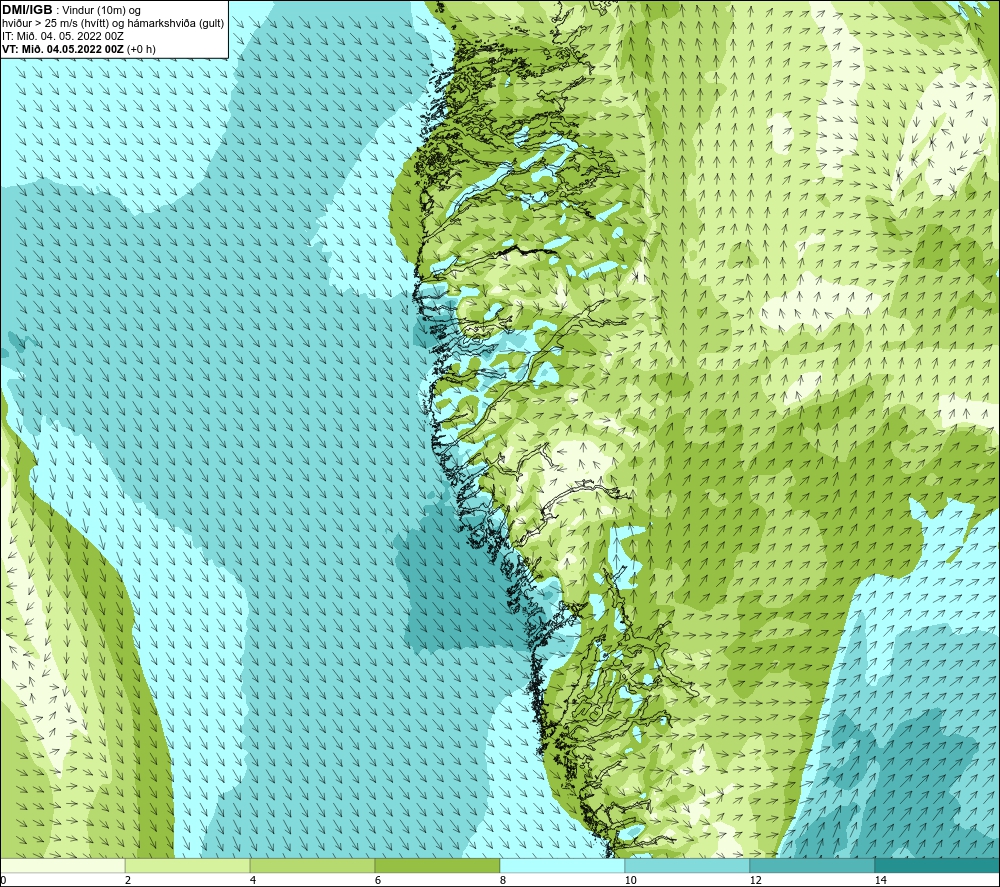Click the "DMI/IGB" title text
This screenshot has height=887, width=1000.
coord(27,10)
